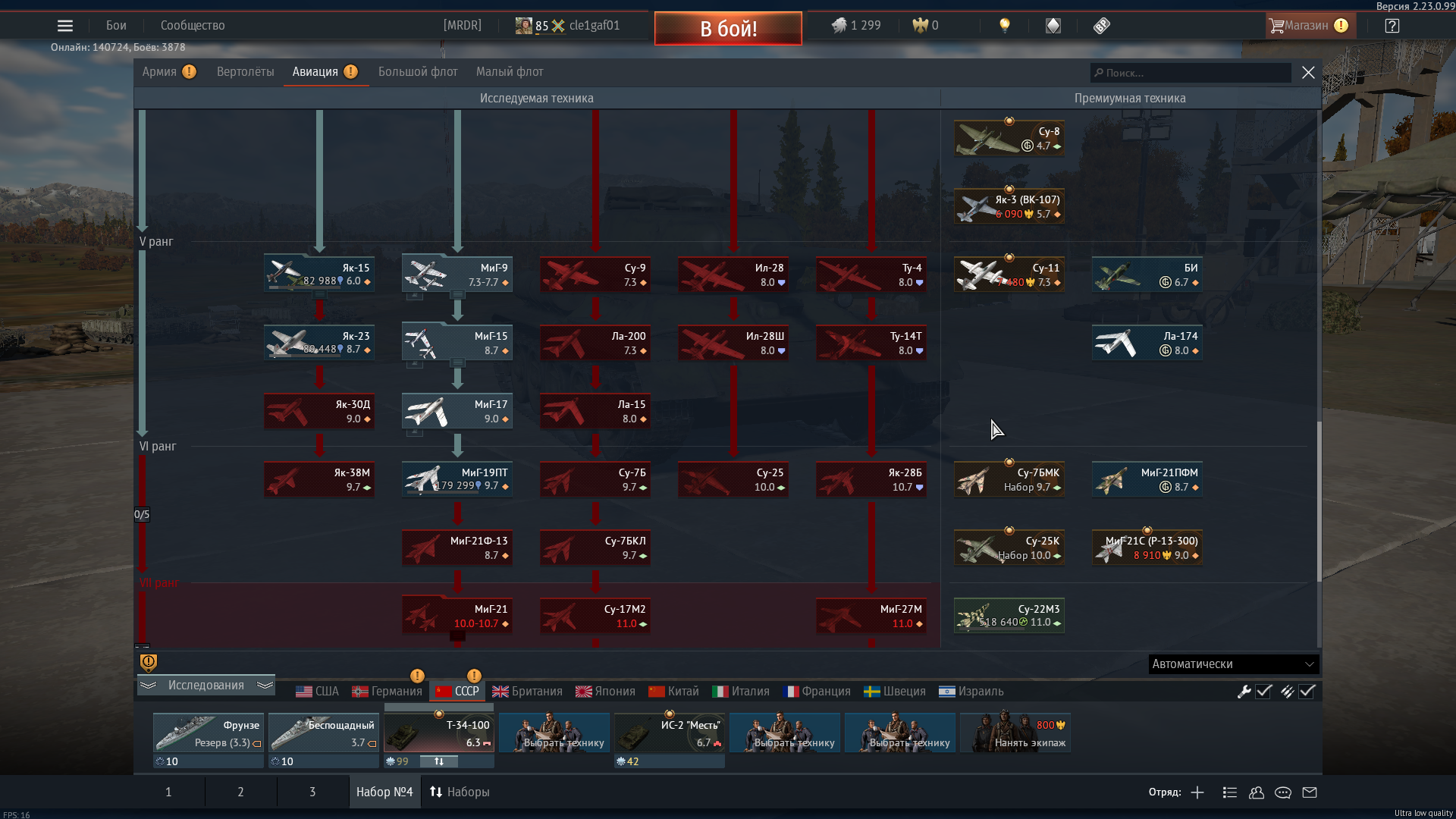
Task: Switch to the Большой флот tab
Action: [418, 72]
